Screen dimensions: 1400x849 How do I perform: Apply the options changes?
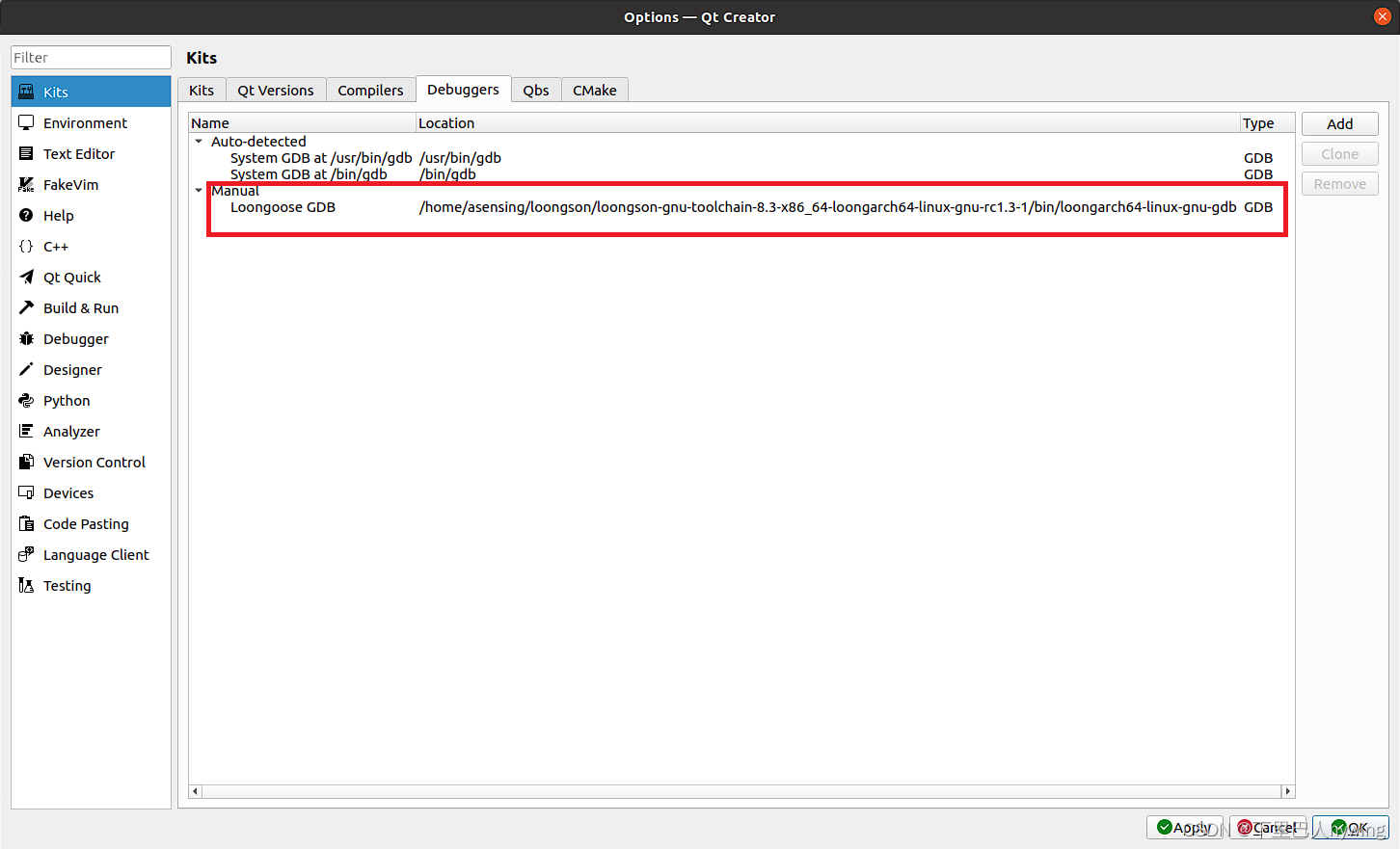click(x=1184, y=827)
